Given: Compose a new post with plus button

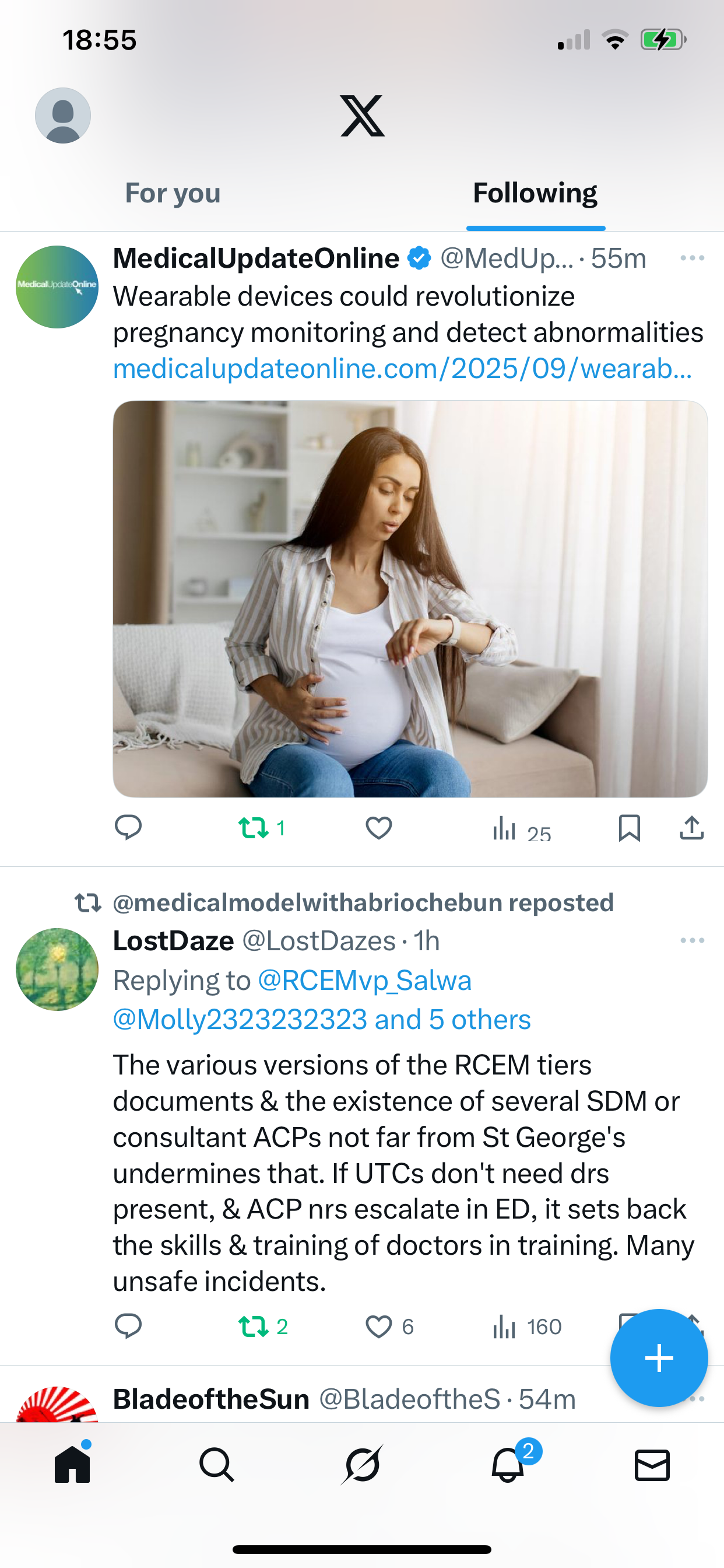Looking at the screenshot, I should click(659, 1358).
